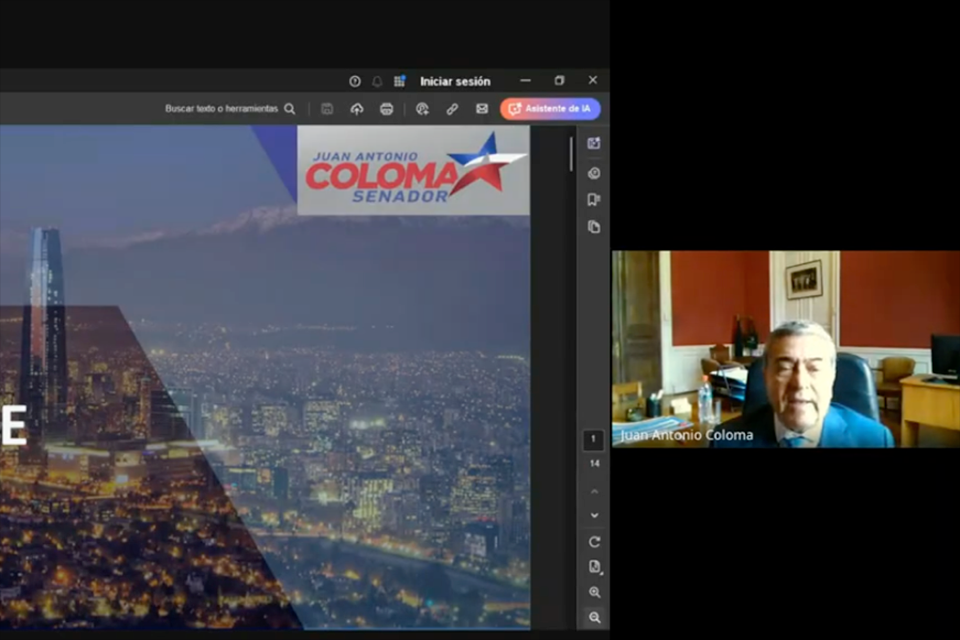Click the copy link icon in toolbar
Screen dimensions: 960x640
tap(452, 109)
